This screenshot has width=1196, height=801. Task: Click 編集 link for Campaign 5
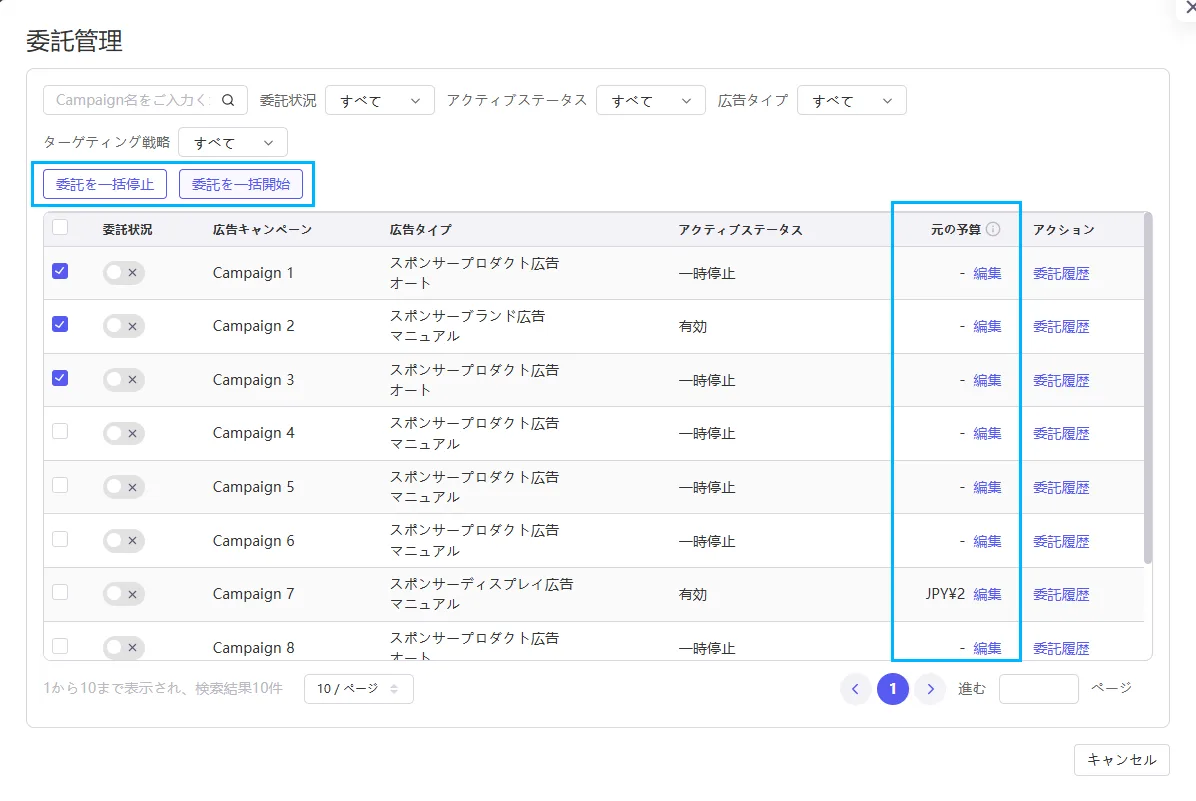pyautogui.click(x=987, y=487)
